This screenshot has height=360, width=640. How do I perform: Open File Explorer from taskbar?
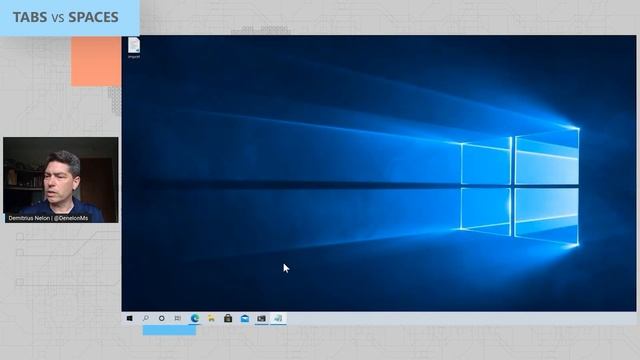211,318
